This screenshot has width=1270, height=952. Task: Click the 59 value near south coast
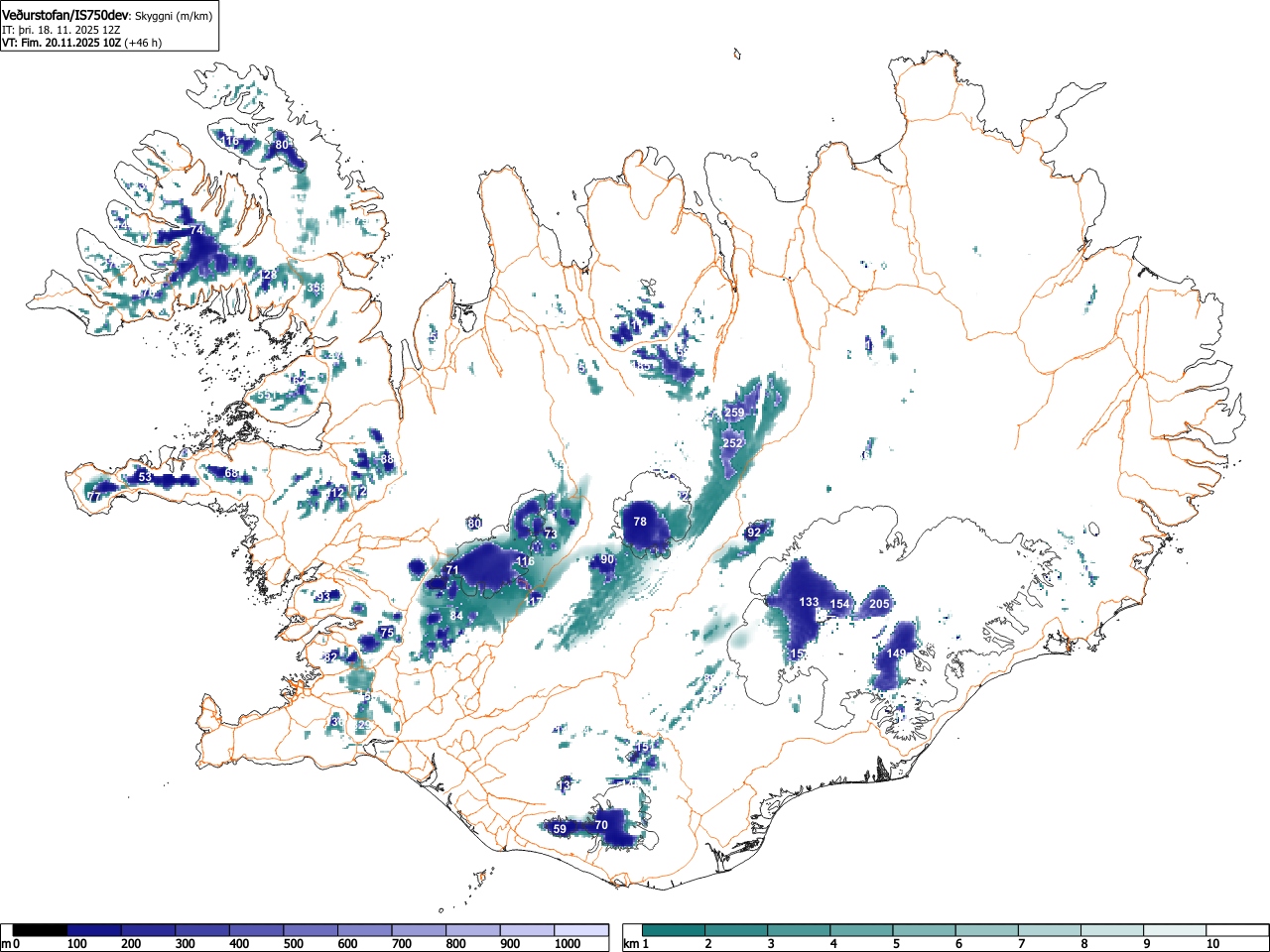coord(560,829)
